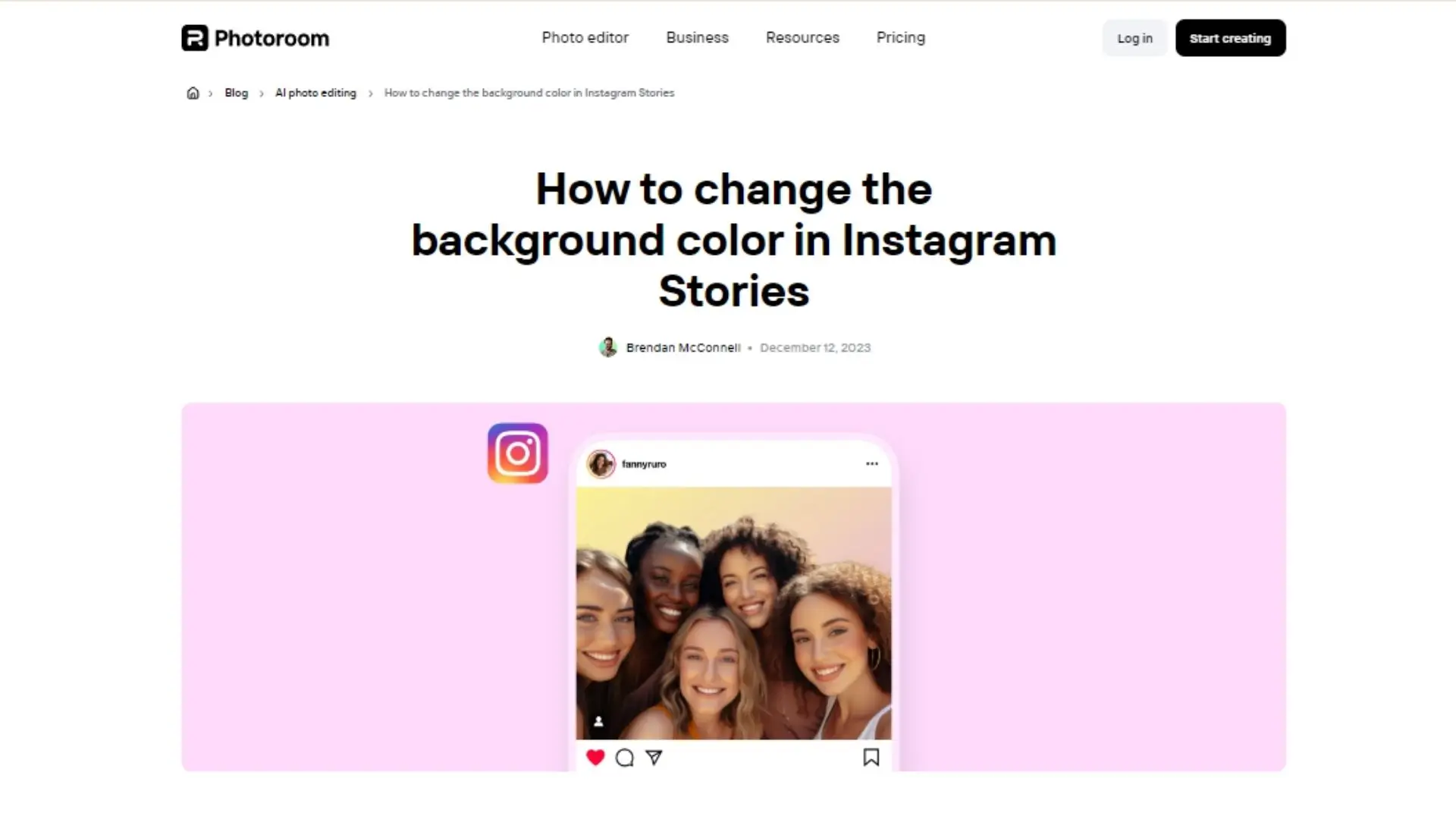Image resolution: width=1456 pixels, height=819 pixels.
Task: Expand the Business menu
Action: pyautogui.click(x=697, y=37)
